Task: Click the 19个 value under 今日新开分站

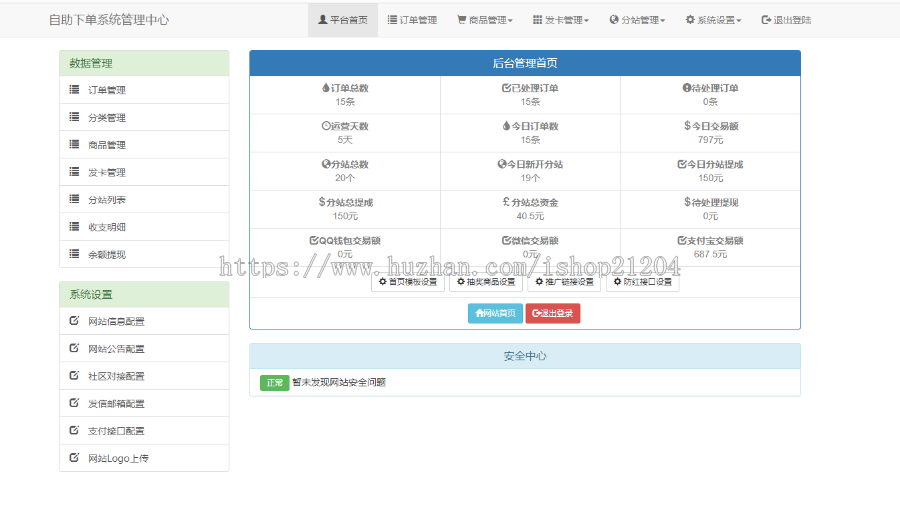Action: [x=530, y=178]
